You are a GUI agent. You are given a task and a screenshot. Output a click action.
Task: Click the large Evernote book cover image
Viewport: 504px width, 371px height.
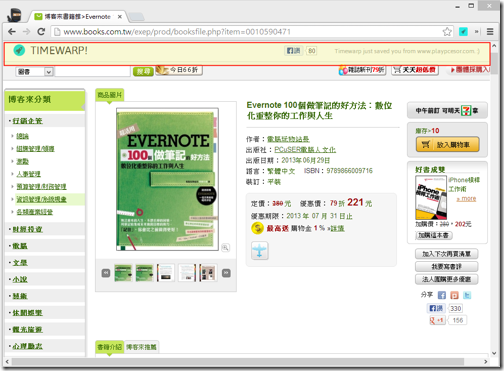tap(167, 179)
